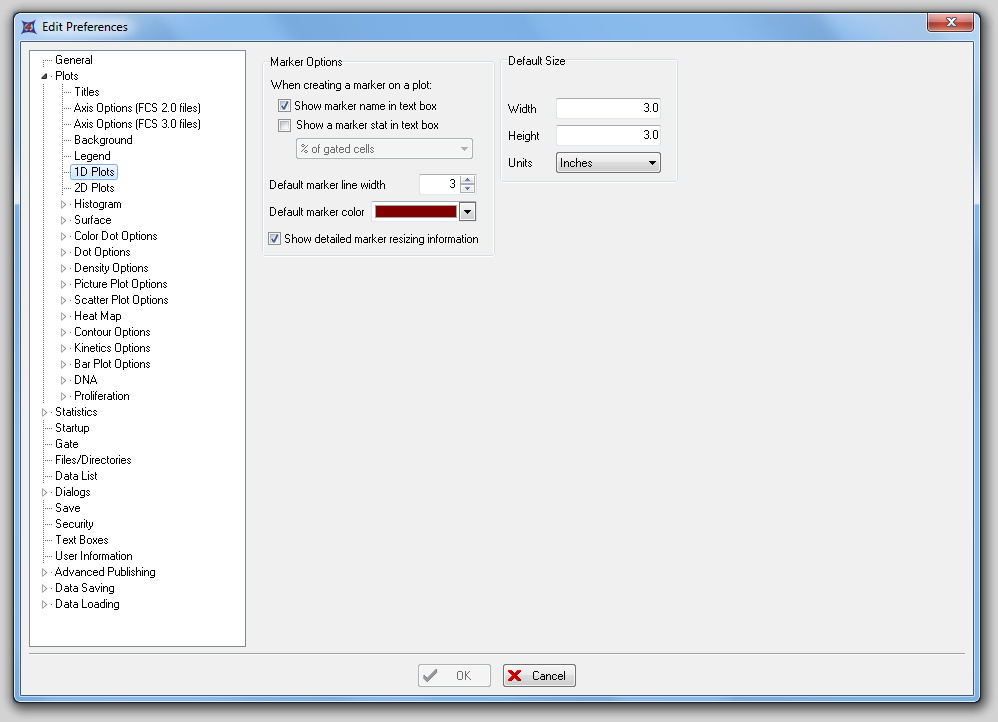Screen dimensions: 998x722
Task: Expand the Data Saving node
Action: [x=44, y=588]
